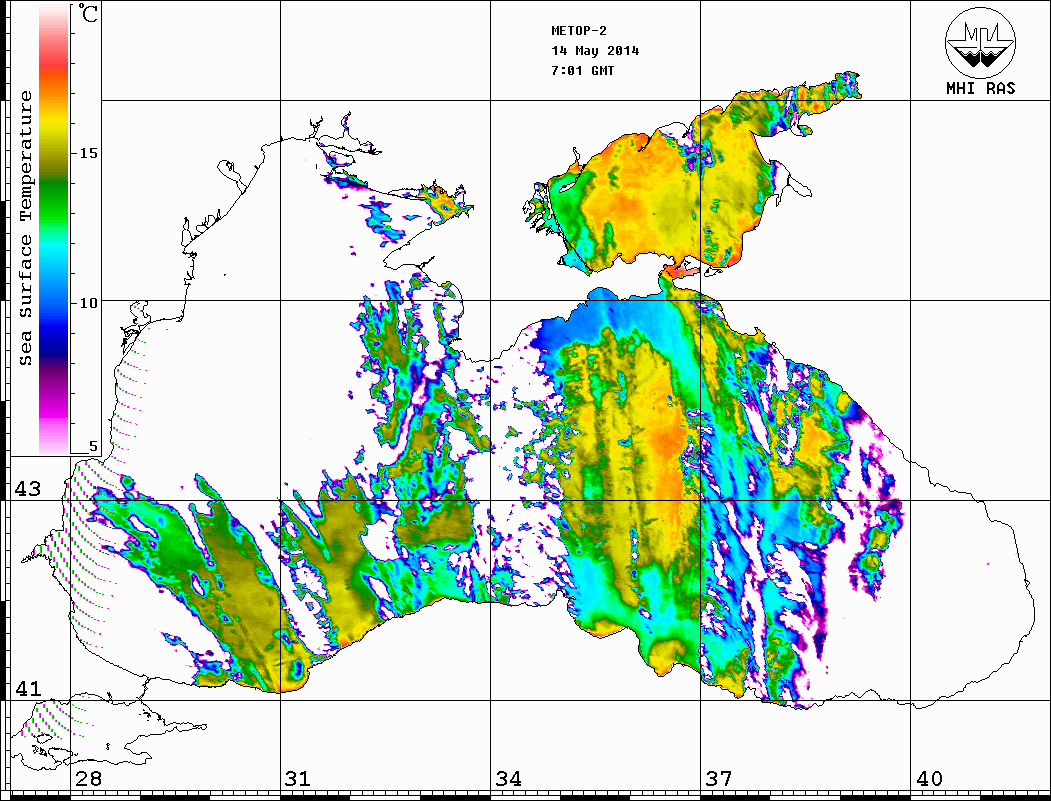Click the 10 tick label on legend
The image size is (1051, 801).
(89, 302)
